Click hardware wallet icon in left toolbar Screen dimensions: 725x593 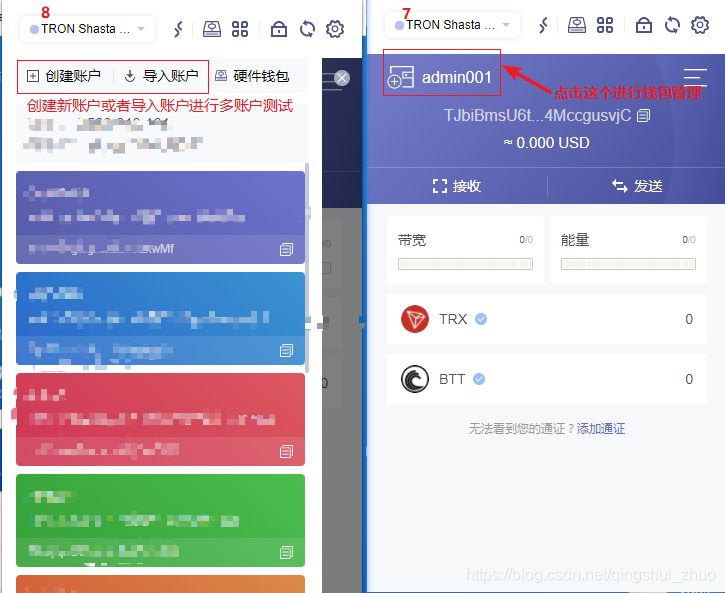pos(212,29)
